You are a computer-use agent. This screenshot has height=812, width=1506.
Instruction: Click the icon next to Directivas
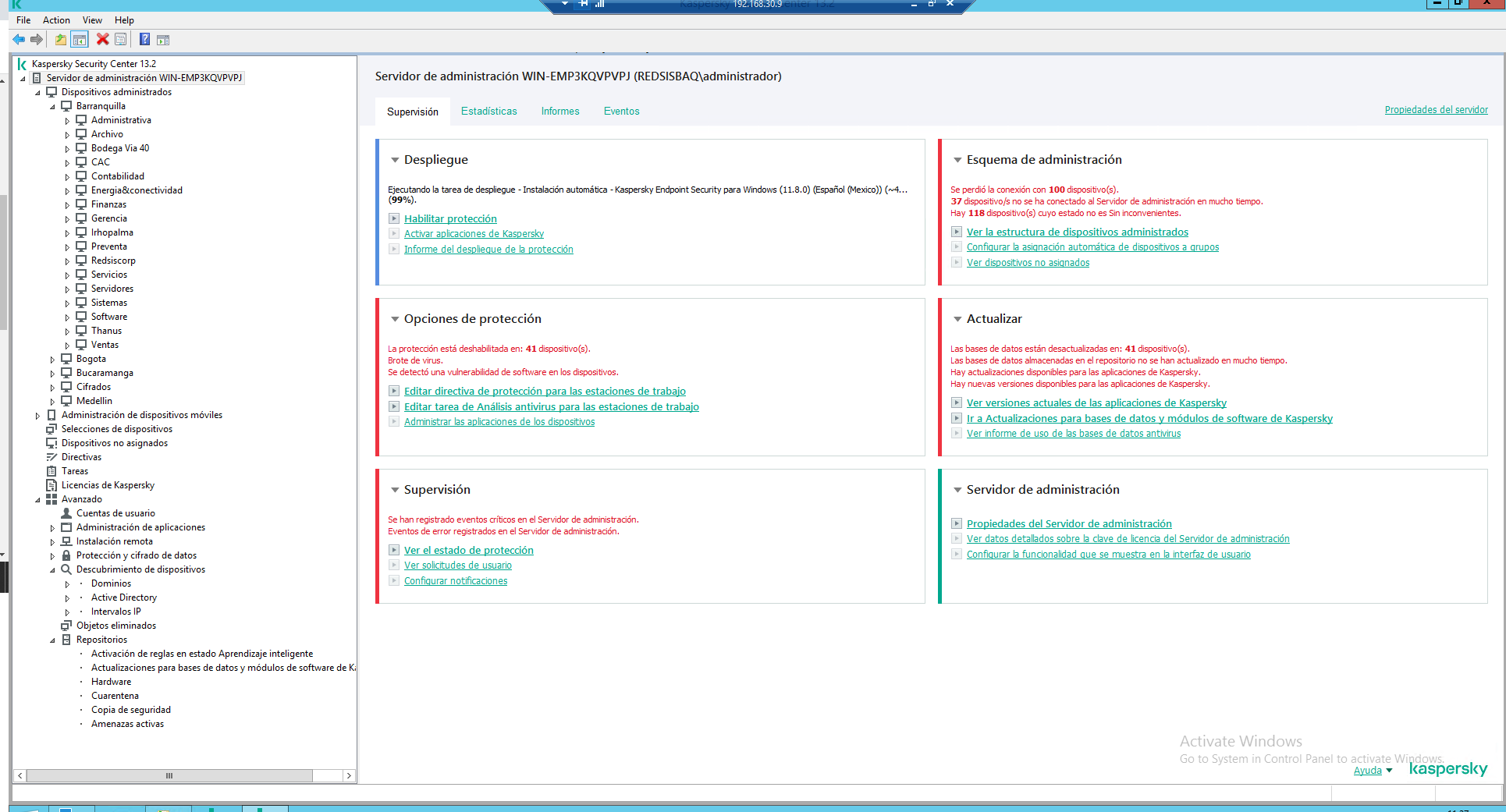(x=52, y=457)
